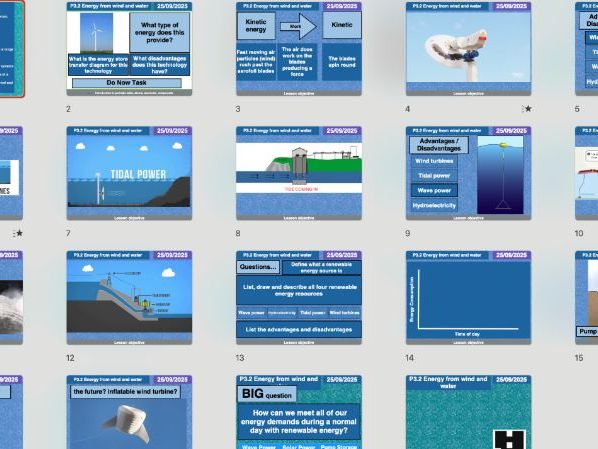This screenshot has width=598, height=449.
Task: Click the slide number 7 label
Action: point(68,233)
